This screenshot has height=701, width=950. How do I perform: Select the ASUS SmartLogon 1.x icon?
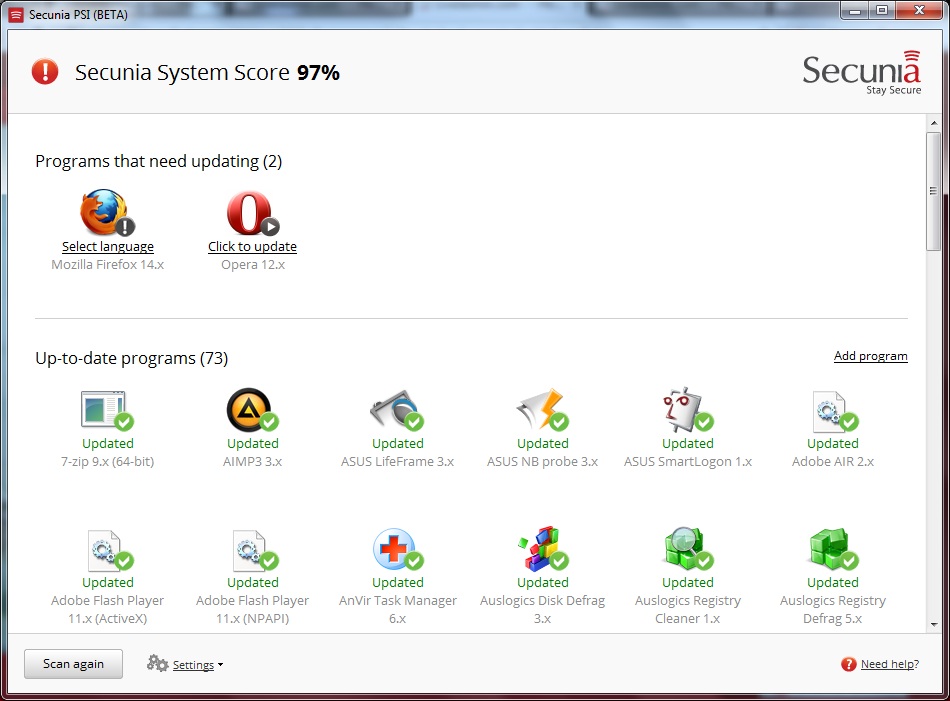pos(688,410)
